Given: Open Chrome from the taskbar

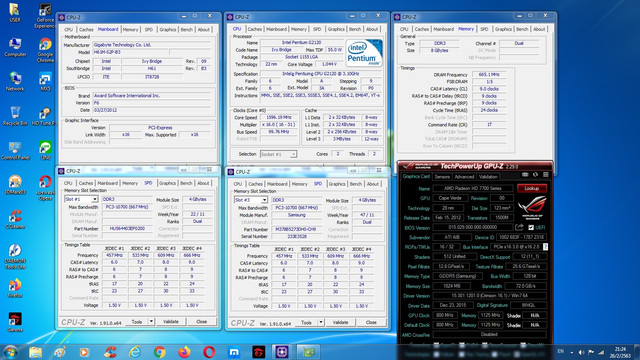Looking at the screenshot, I should (160, 352).
